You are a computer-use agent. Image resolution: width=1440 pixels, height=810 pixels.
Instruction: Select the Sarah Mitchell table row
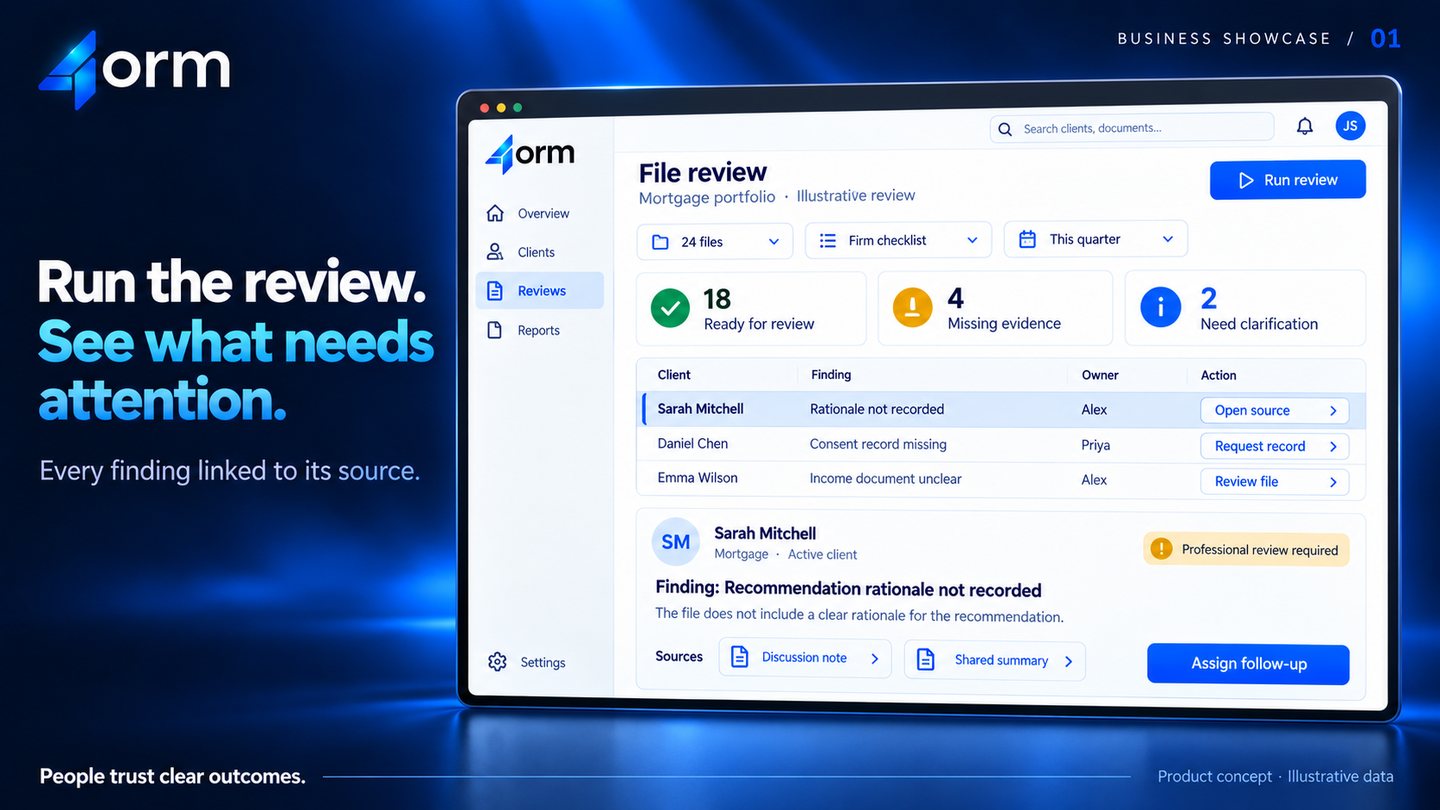click(x=1003, y=409)
